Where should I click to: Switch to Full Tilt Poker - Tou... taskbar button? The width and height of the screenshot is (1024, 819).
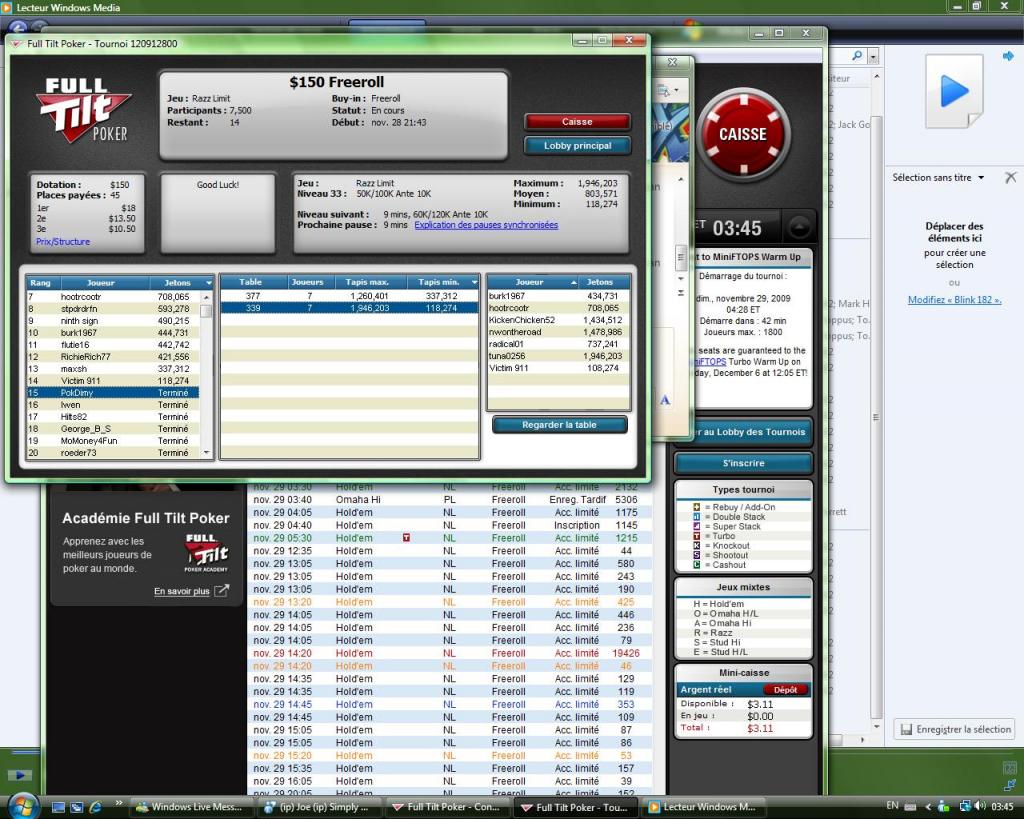pyautogui.click(x=574, y=807)
